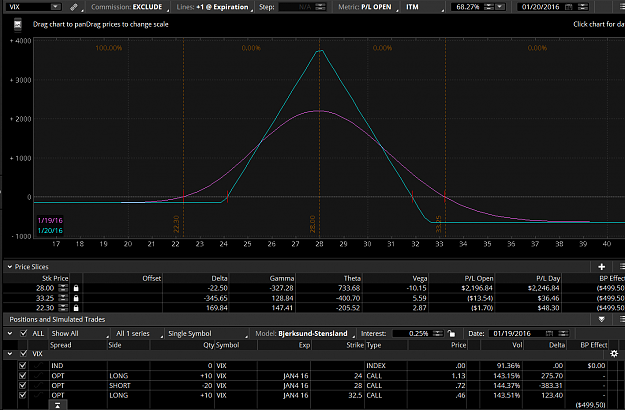Screen dimensions: 625x410
Task: Open the top-right toolbar menu icon
Action: coord(622,7)
